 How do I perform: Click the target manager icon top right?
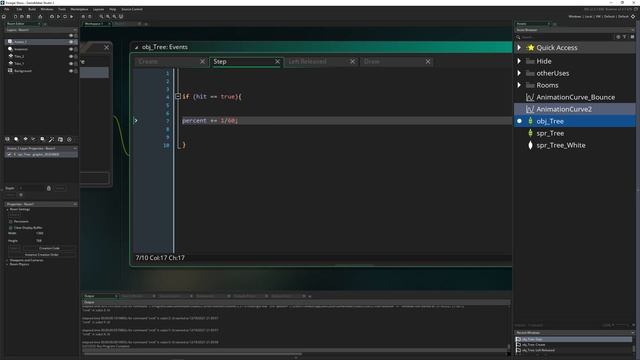click(x=633, y=16)
